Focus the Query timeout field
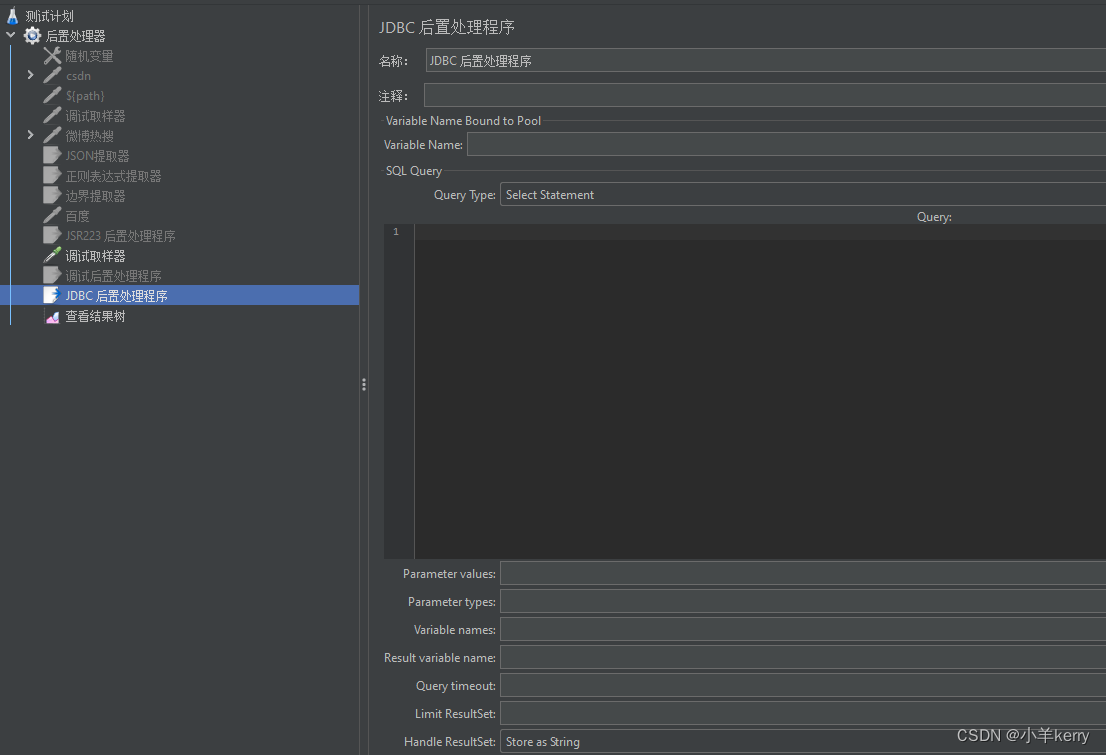1106x755 pixels. pos(803,686)
